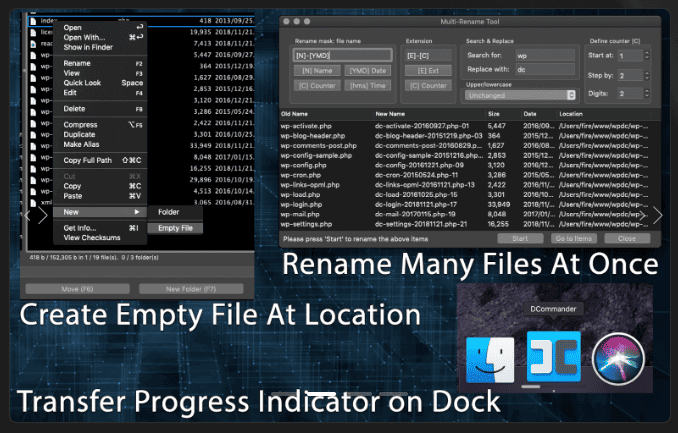Click Start in Multi-Rename Tool

click(x=520, y=238)
